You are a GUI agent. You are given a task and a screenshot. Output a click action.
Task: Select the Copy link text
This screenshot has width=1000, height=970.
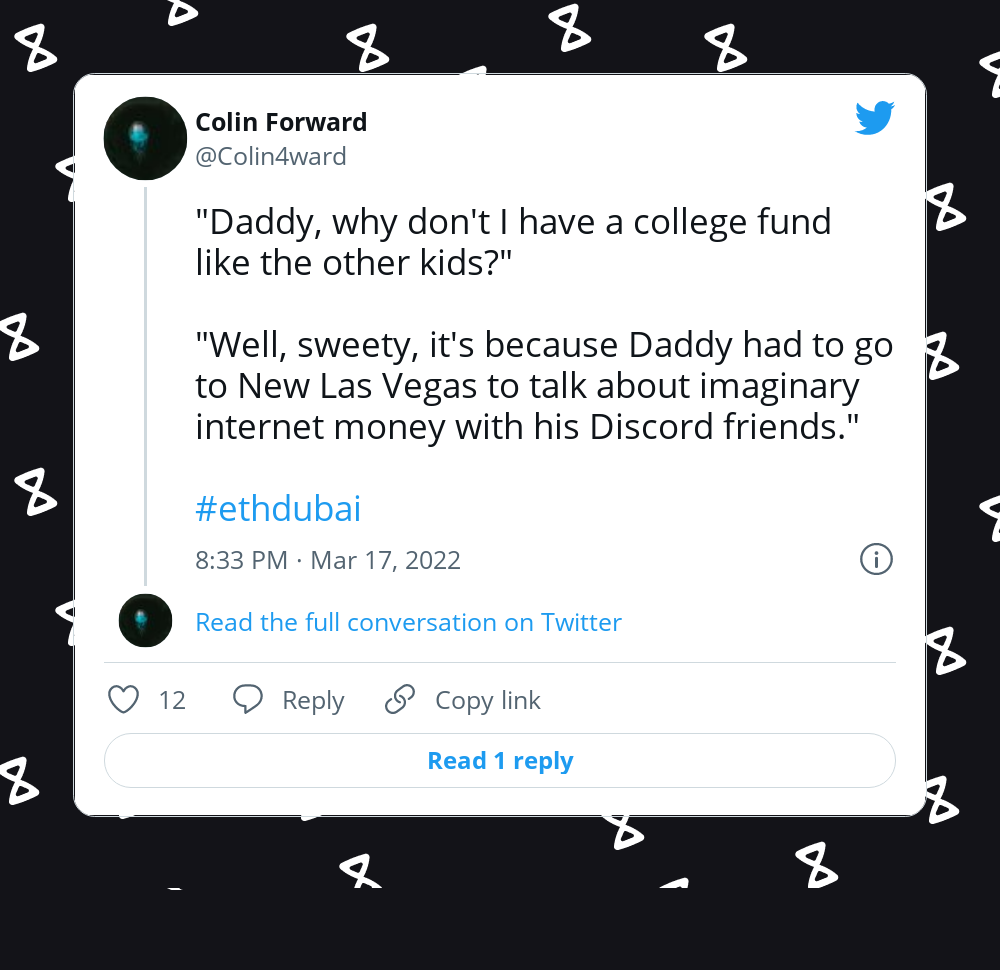point(488,701)
